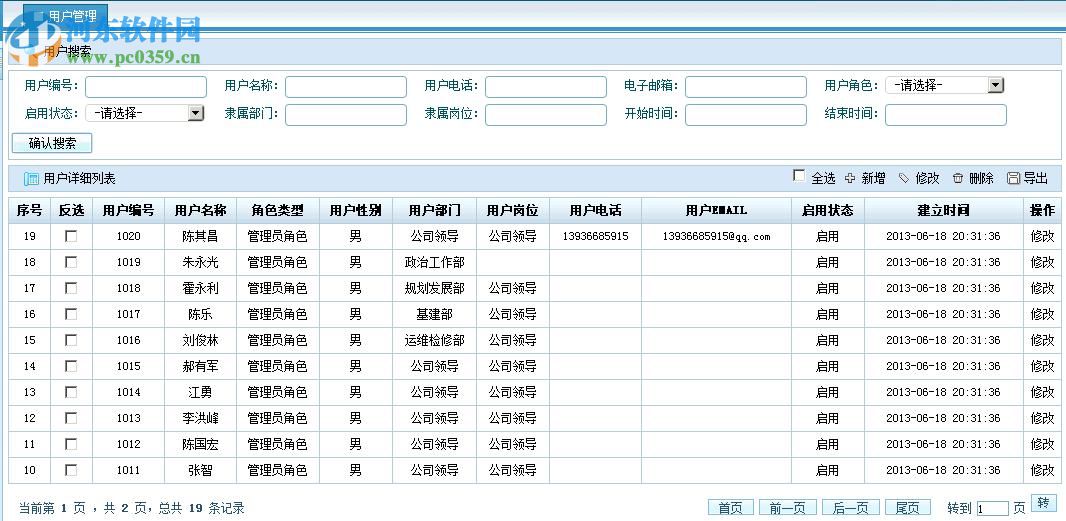This screenshot has height=521, width=1066.
Task: Click the 用户详细列表 table icon
Action: pos(31,179)
